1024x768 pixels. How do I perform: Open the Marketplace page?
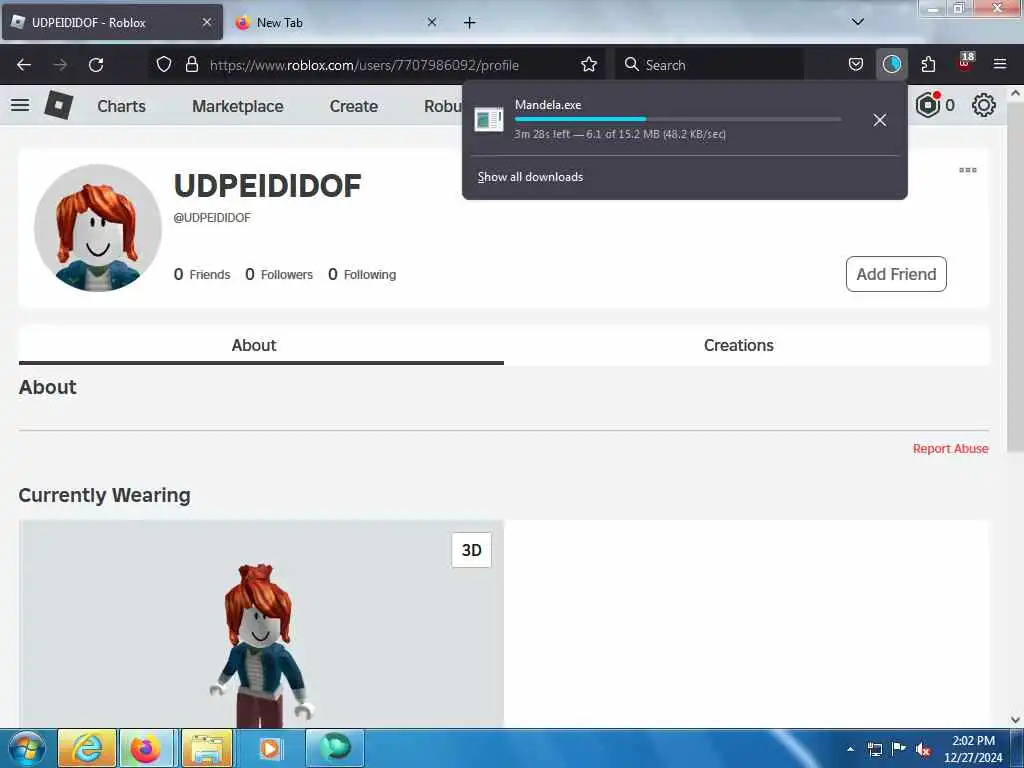click(x=238, y=106)
